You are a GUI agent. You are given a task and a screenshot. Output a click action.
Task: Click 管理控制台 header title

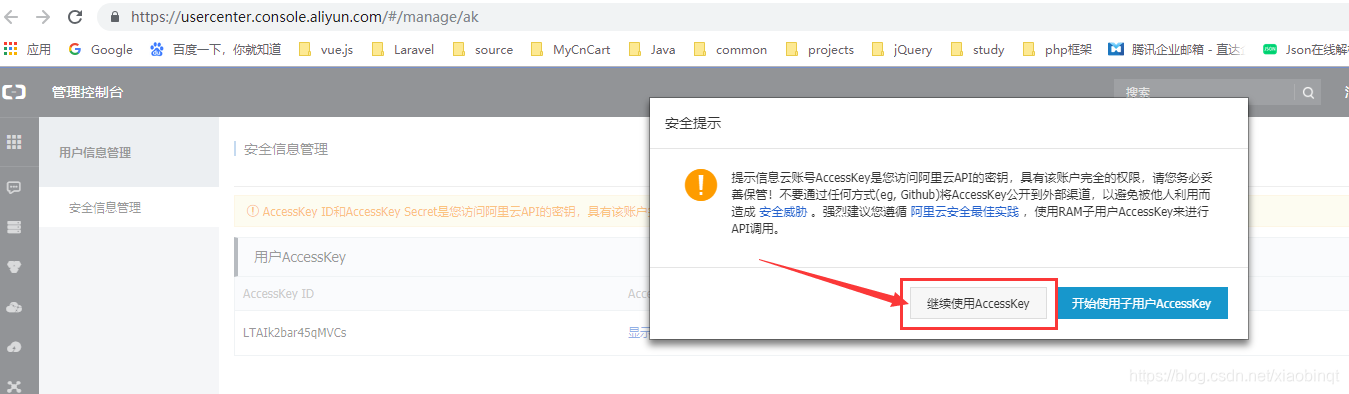click(88, 92)
